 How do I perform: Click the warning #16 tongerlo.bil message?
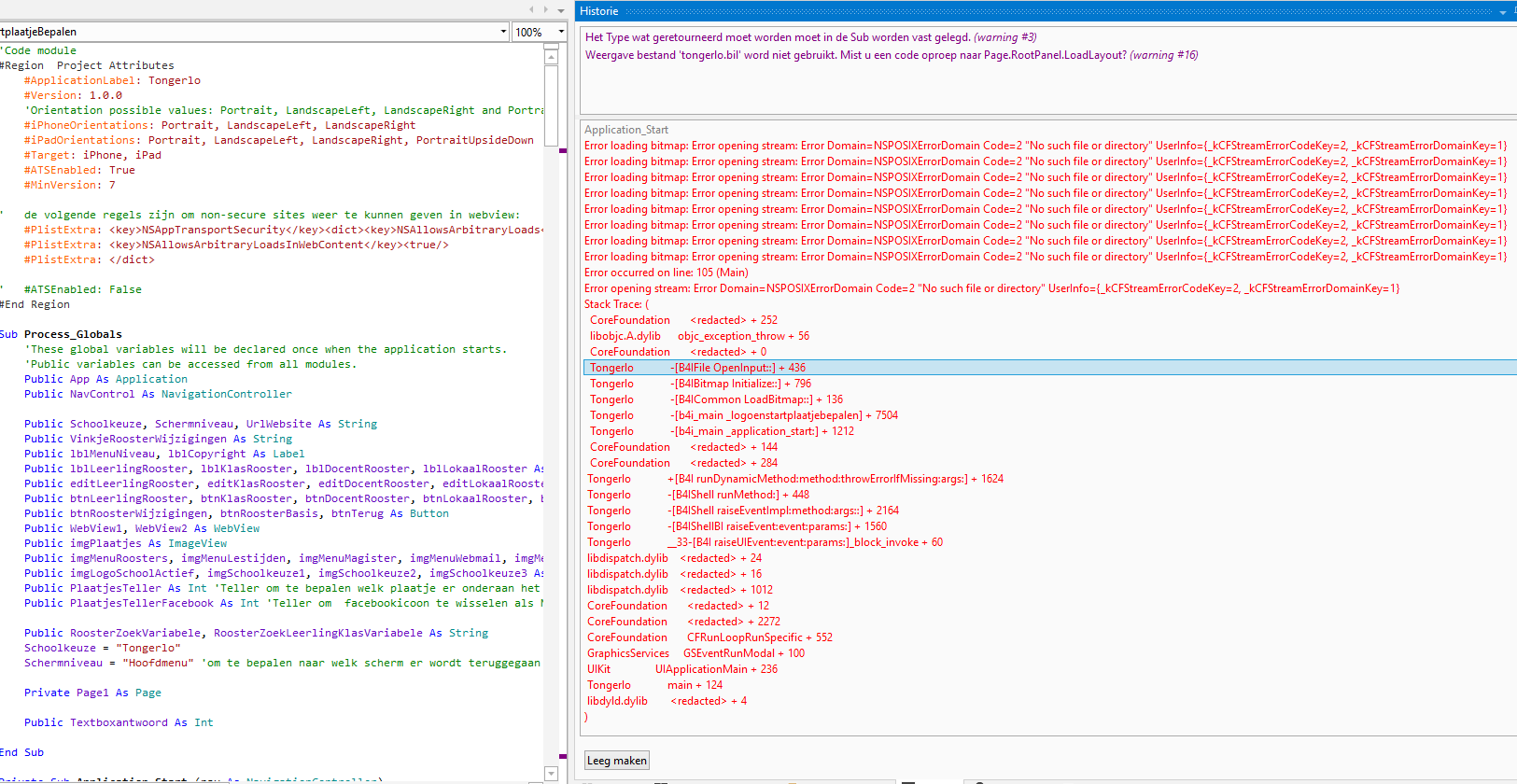click(891, 55)
